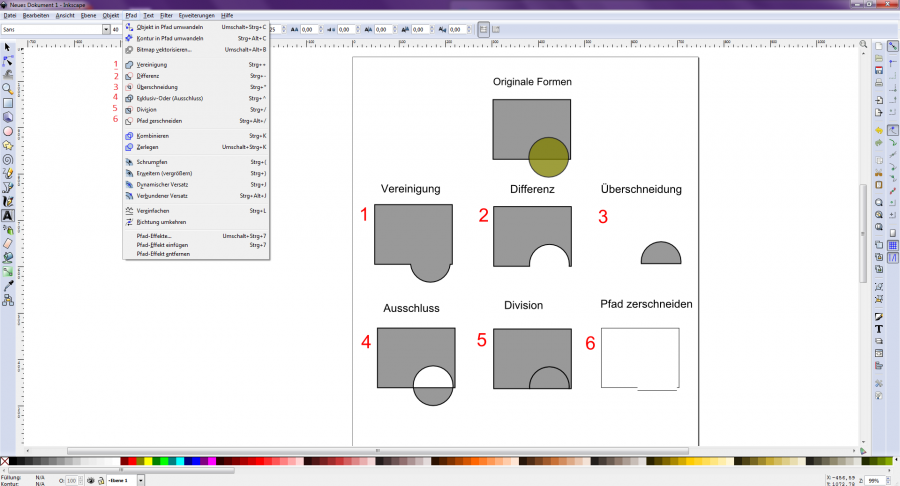Pick the yellow color swatch in palette
The width and height of the screenshot is (900, 486).
tap(148, 461)
